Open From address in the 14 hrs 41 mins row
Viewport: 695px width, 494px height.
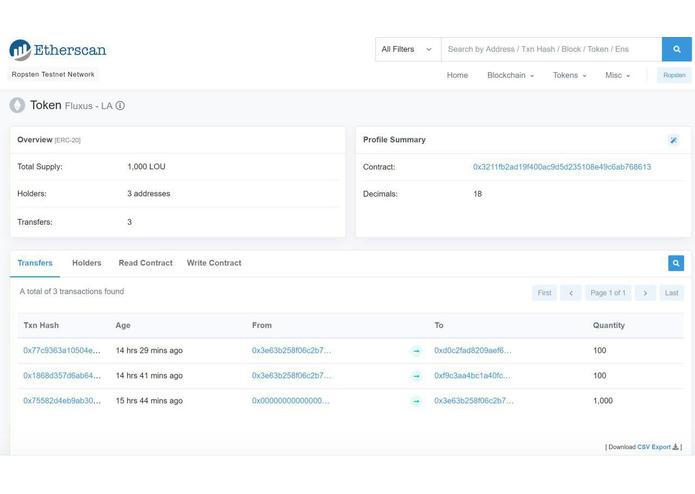coord(291,376)
